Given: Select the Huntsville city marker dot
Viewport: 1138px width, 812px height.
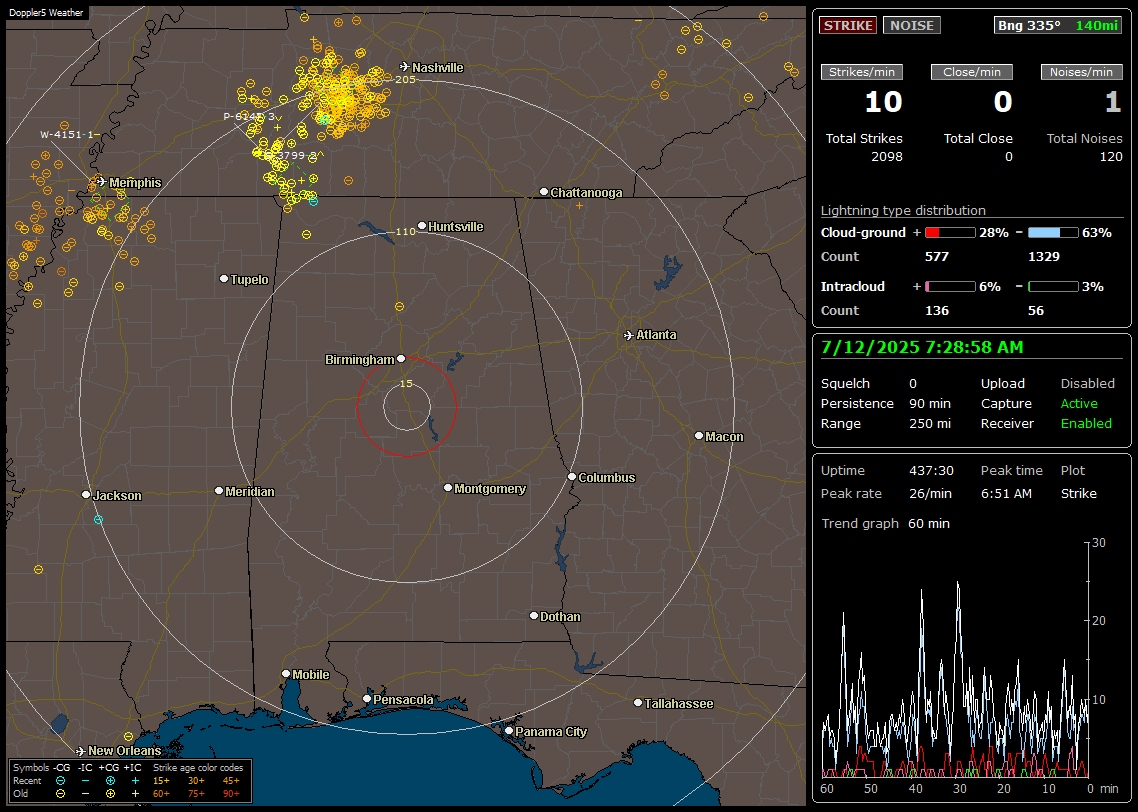Looking at the screenshot, I should pyautogui.click(x=422, y=226).
